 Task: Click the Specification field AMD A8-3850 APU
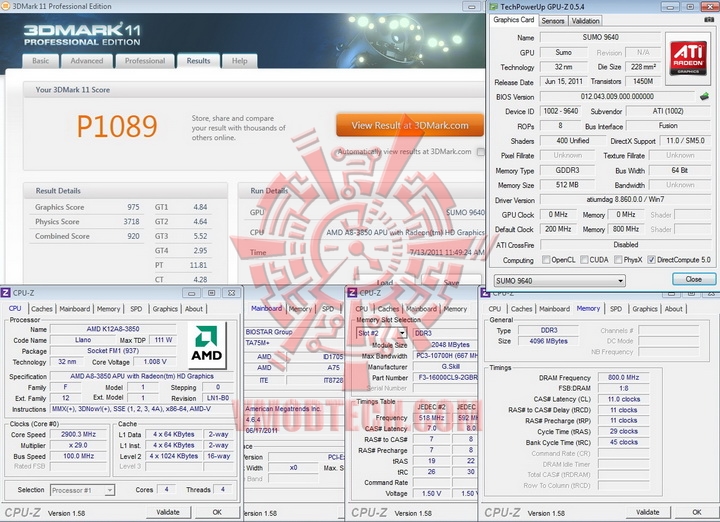[142, 376]
